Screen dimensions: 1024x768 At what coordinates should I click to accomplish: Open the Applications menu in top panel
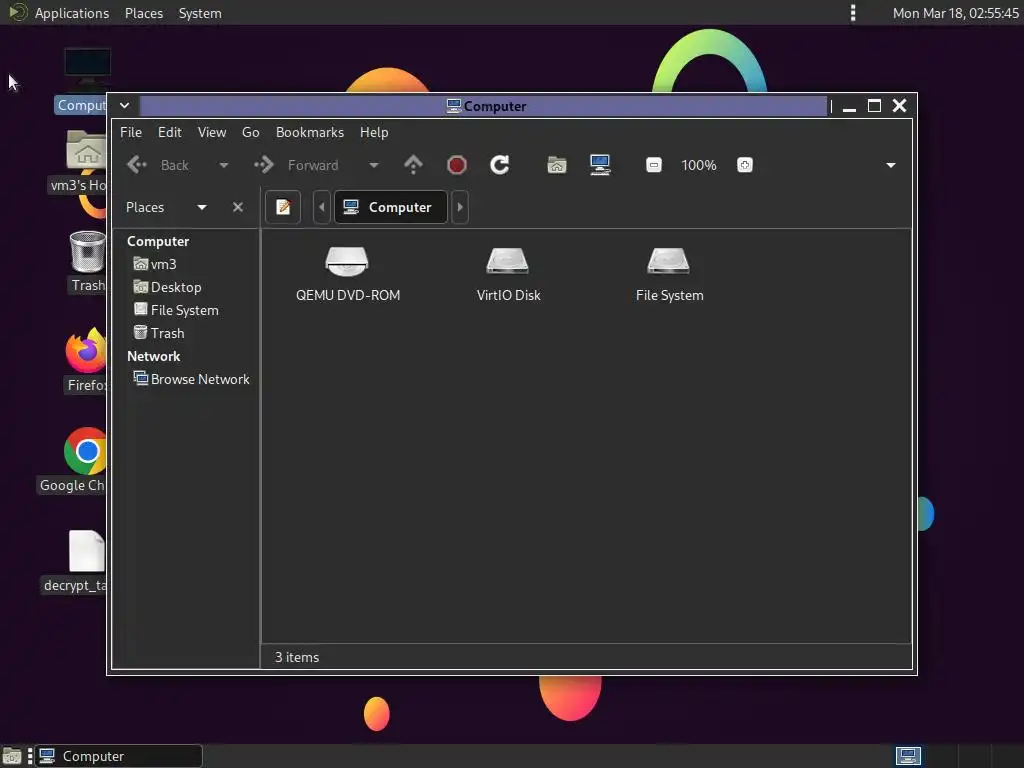pyautogui.click(x=71, y=13)
